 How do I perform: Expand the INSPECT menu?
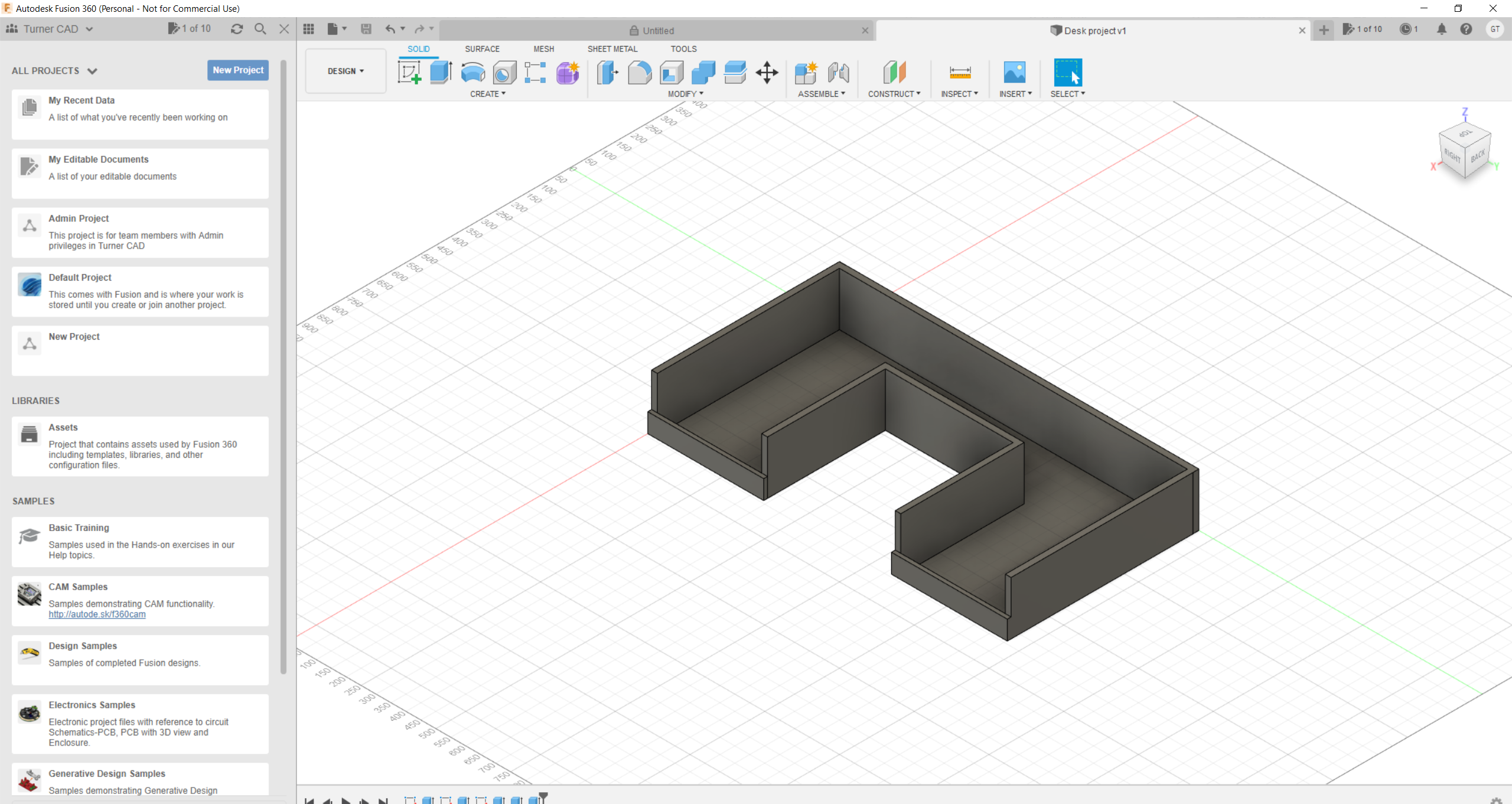coord(960,94)
